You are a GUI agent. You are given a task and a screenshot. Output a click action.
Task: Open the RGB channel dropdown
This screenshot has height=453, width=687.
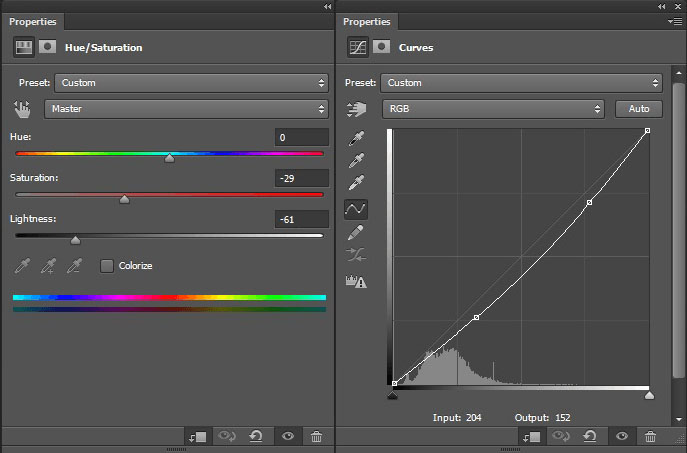click(x=493, y=109)
